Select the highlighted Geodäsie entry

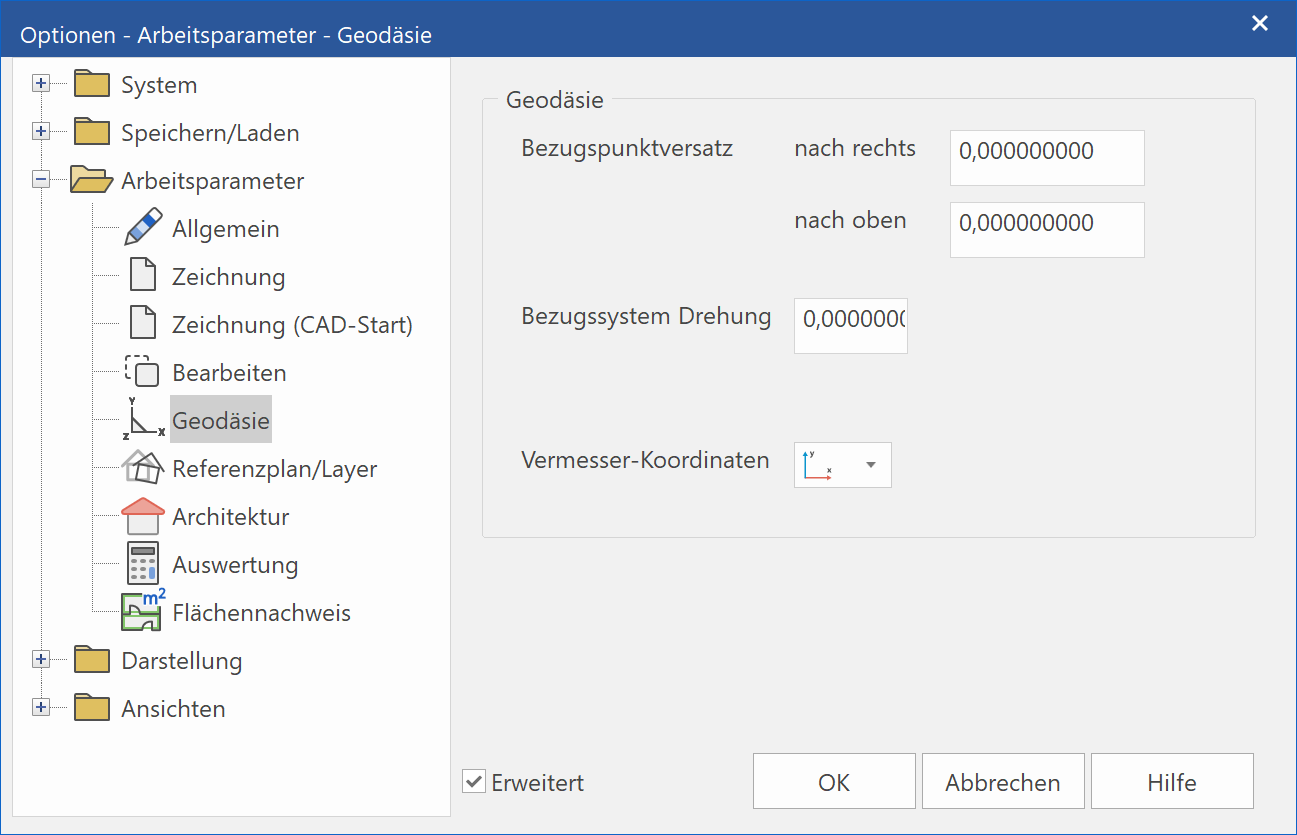tap(220, 420)
